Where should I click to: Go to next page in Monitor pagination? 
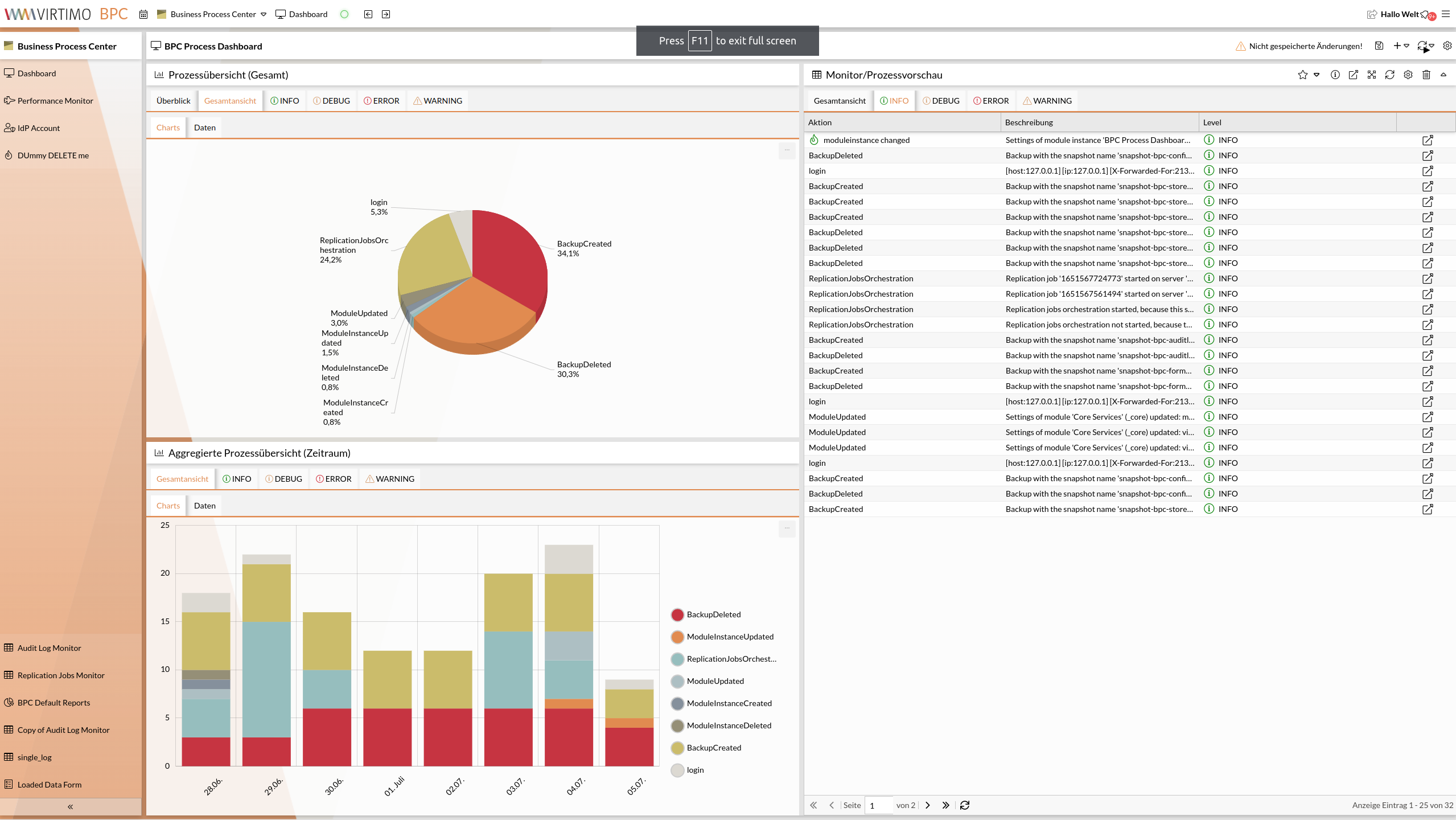[927, 805]
